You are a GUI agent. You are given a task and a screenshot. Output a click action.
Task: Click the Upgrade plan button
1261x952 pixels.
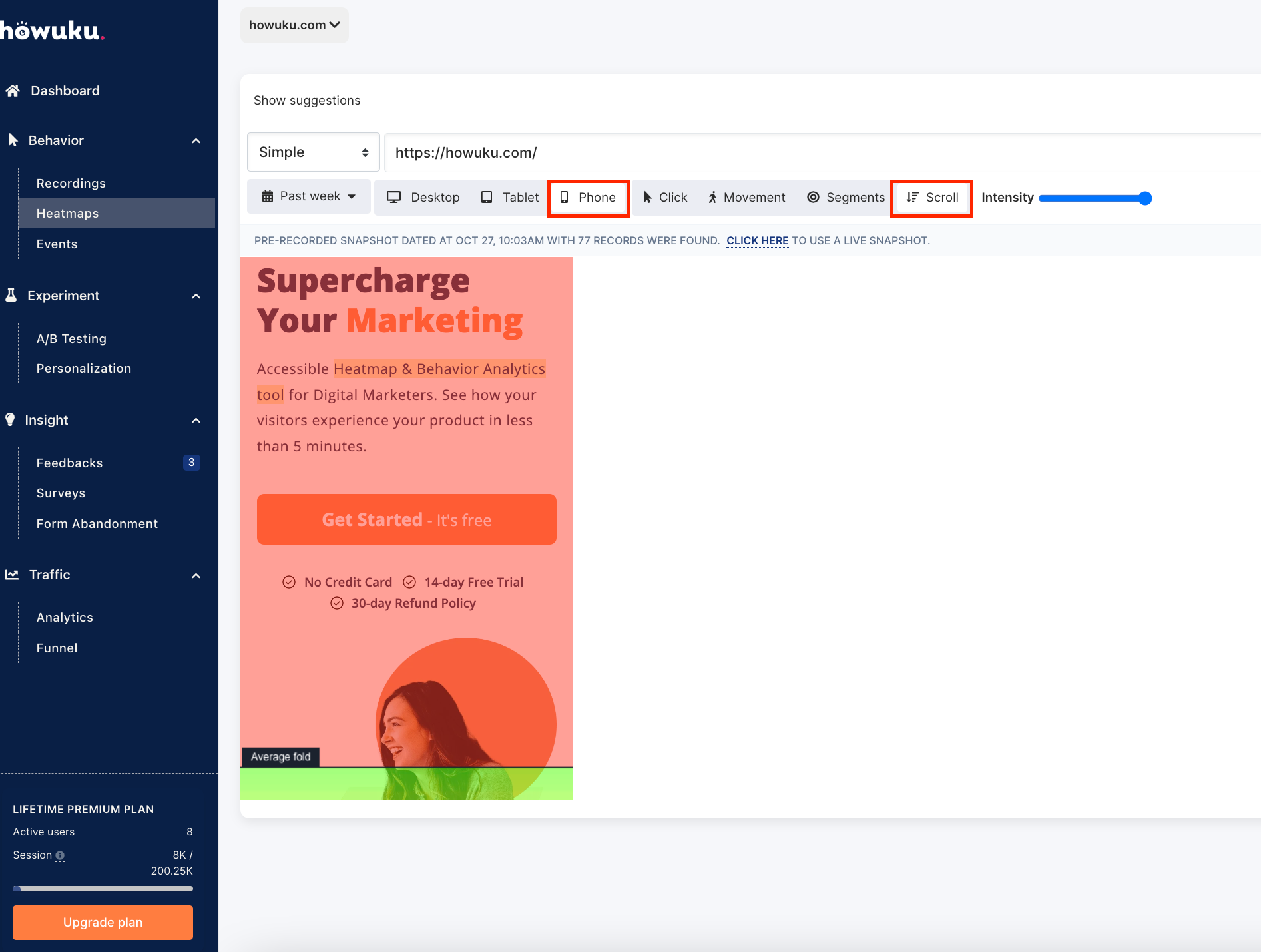[x=103, y=922]
